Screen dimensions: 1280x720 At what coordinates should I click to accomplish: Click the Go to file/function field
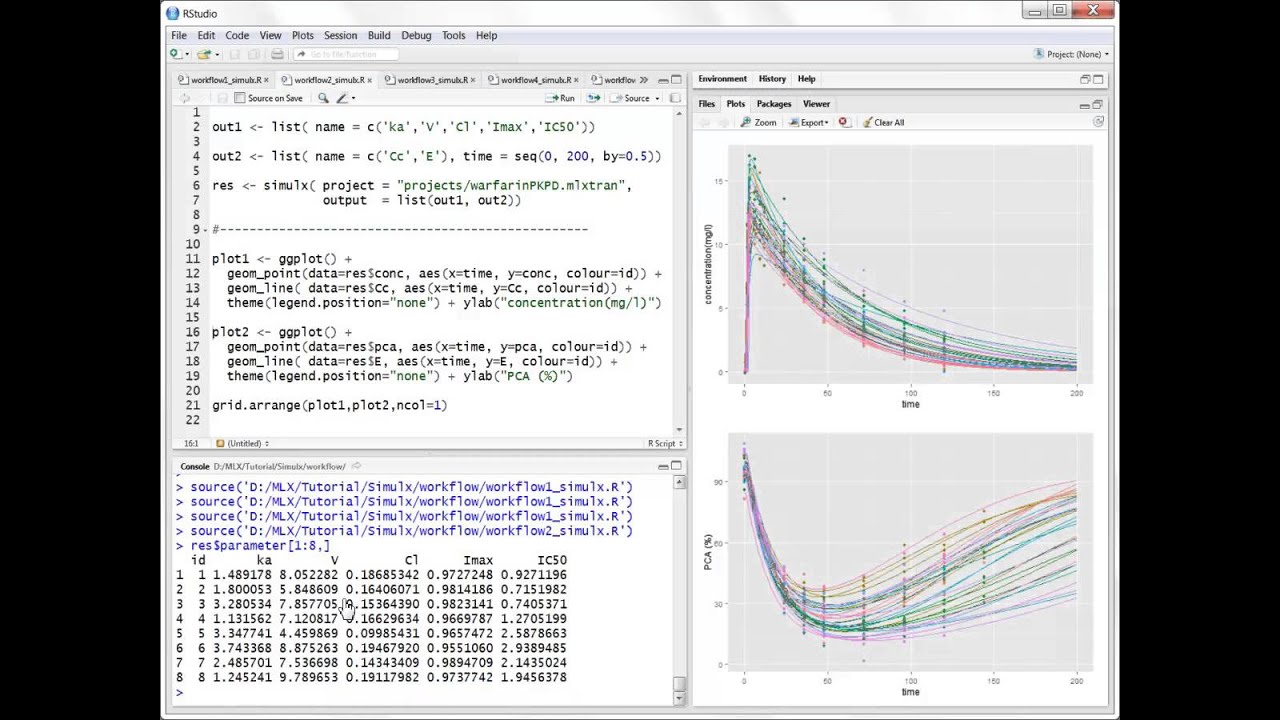pos(346,54)
